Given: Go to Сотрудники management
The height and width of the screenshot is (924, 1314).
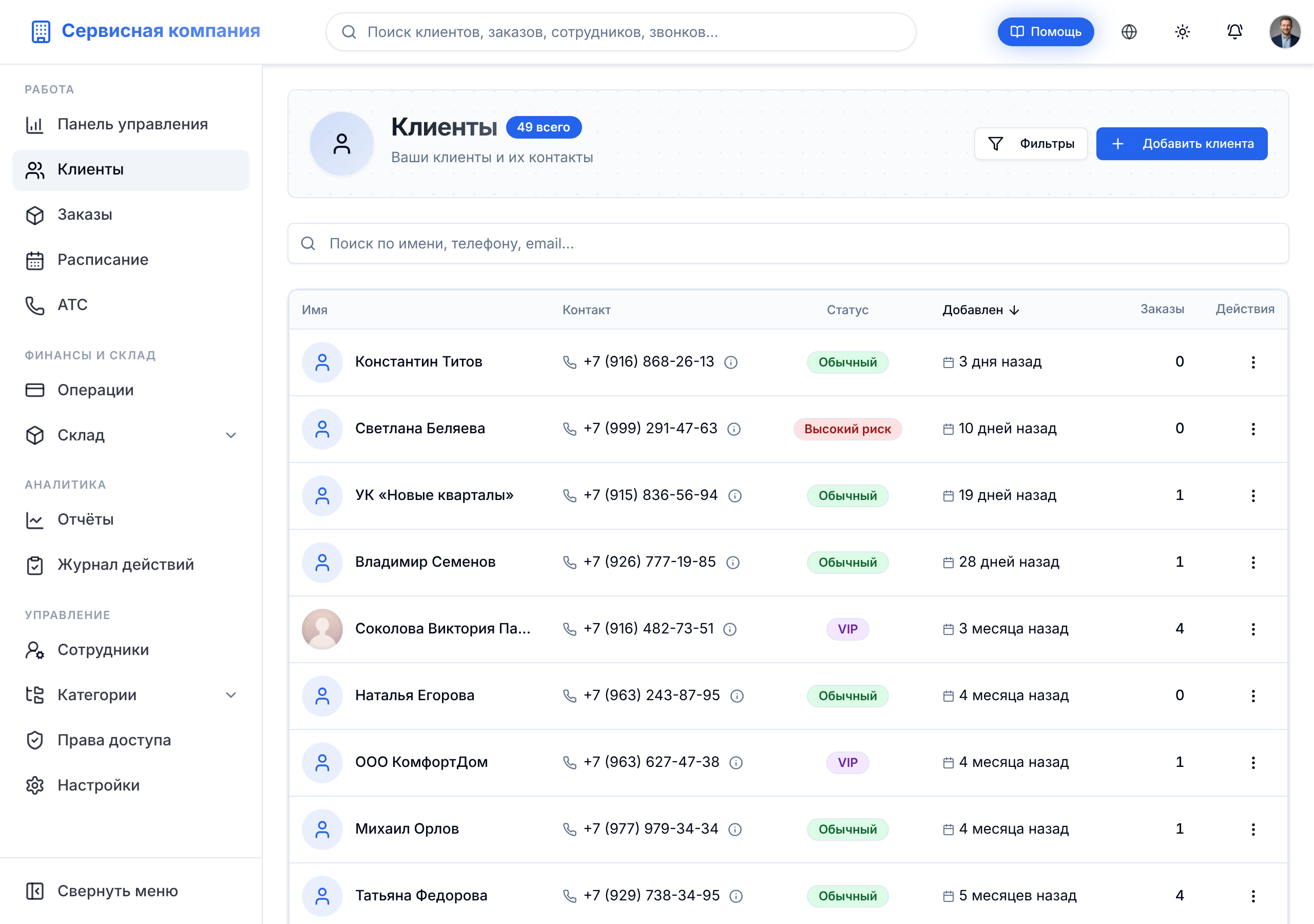Looking at the screenshot, I should tap(131, 650).
